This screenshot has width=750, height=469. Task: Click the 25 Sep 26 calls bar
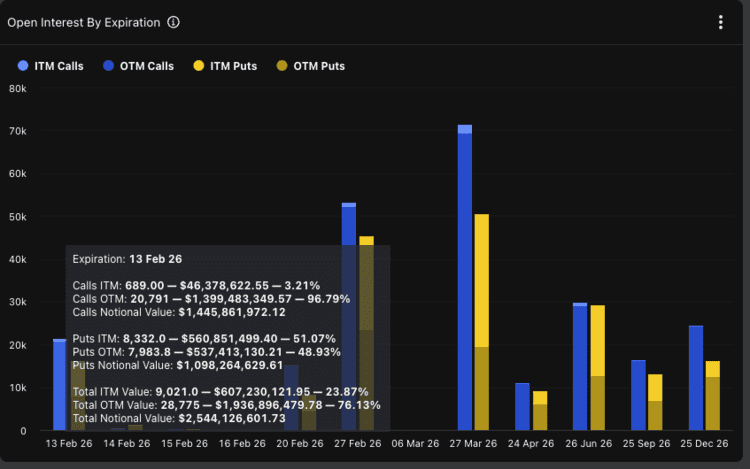click(638, 395)
